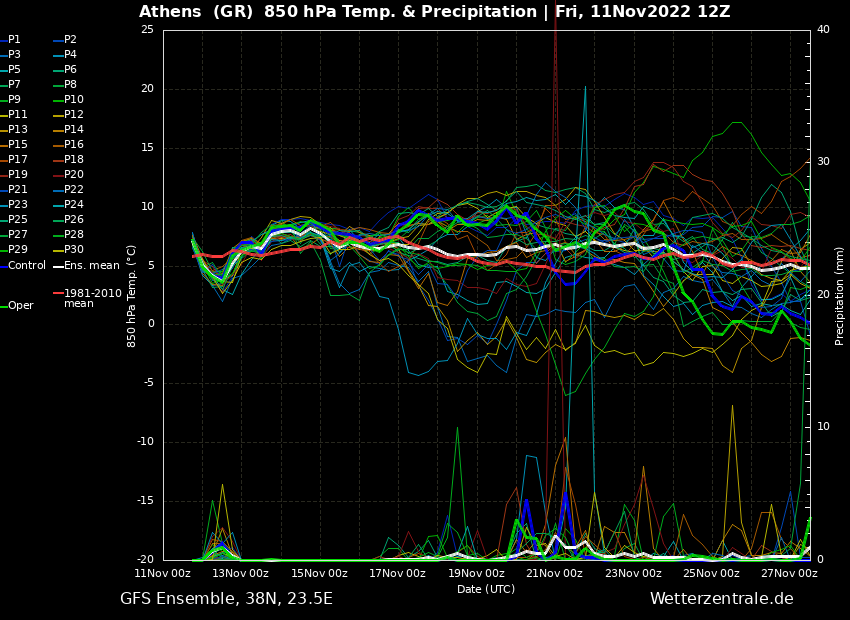Click the Oper legend entry

pos(20,306)
